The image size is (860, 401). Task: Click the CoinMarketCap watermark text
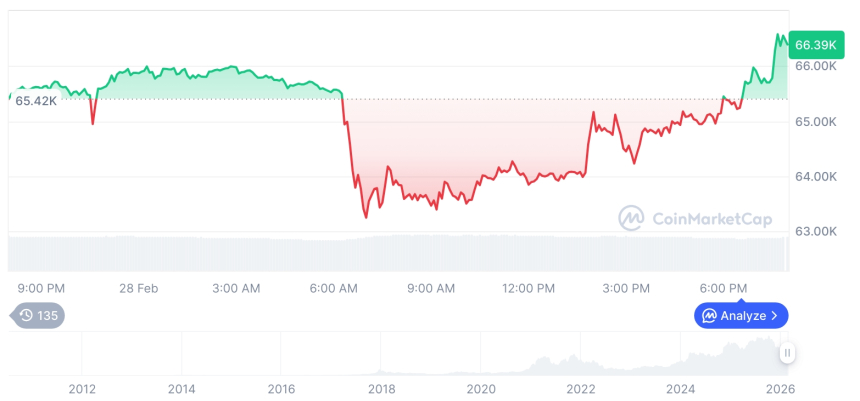coord(711,217)
